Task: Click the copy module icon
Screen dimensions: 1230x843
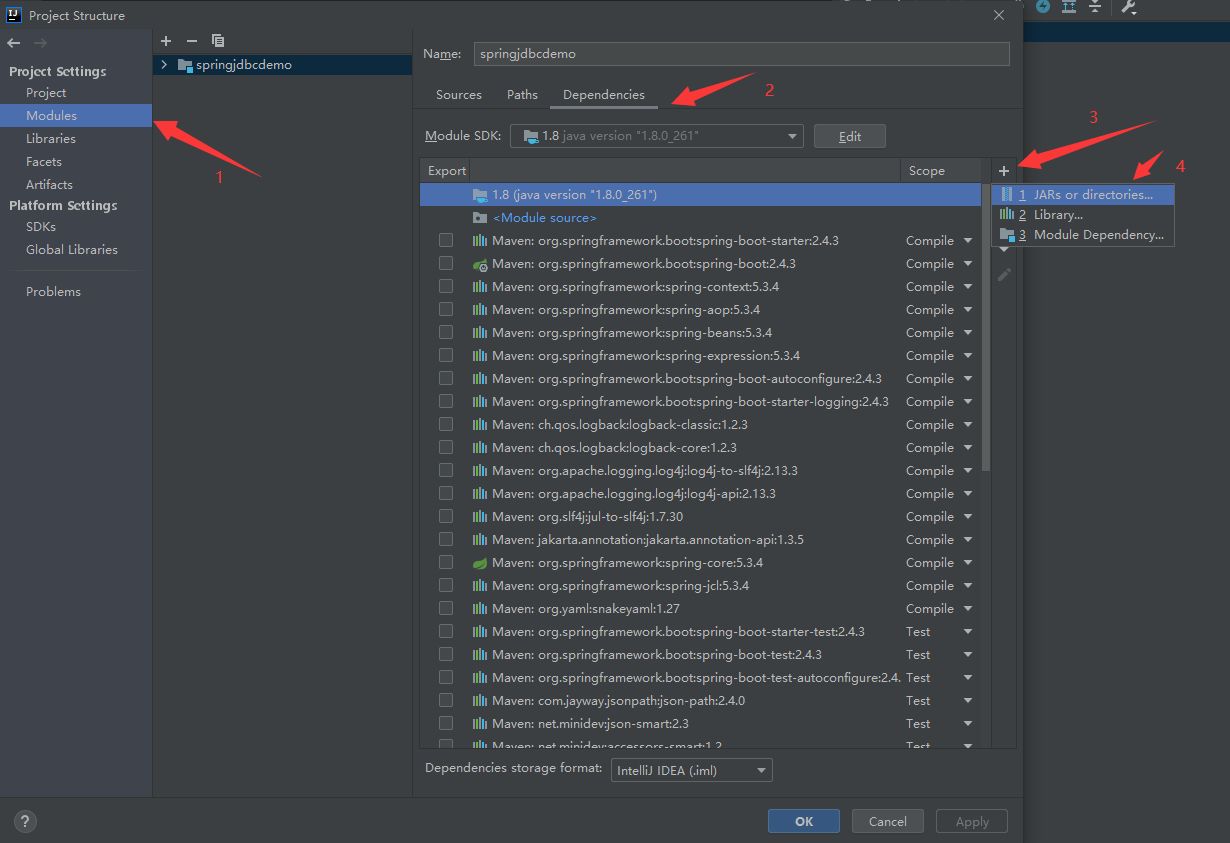Action: (x=218, y=41)
